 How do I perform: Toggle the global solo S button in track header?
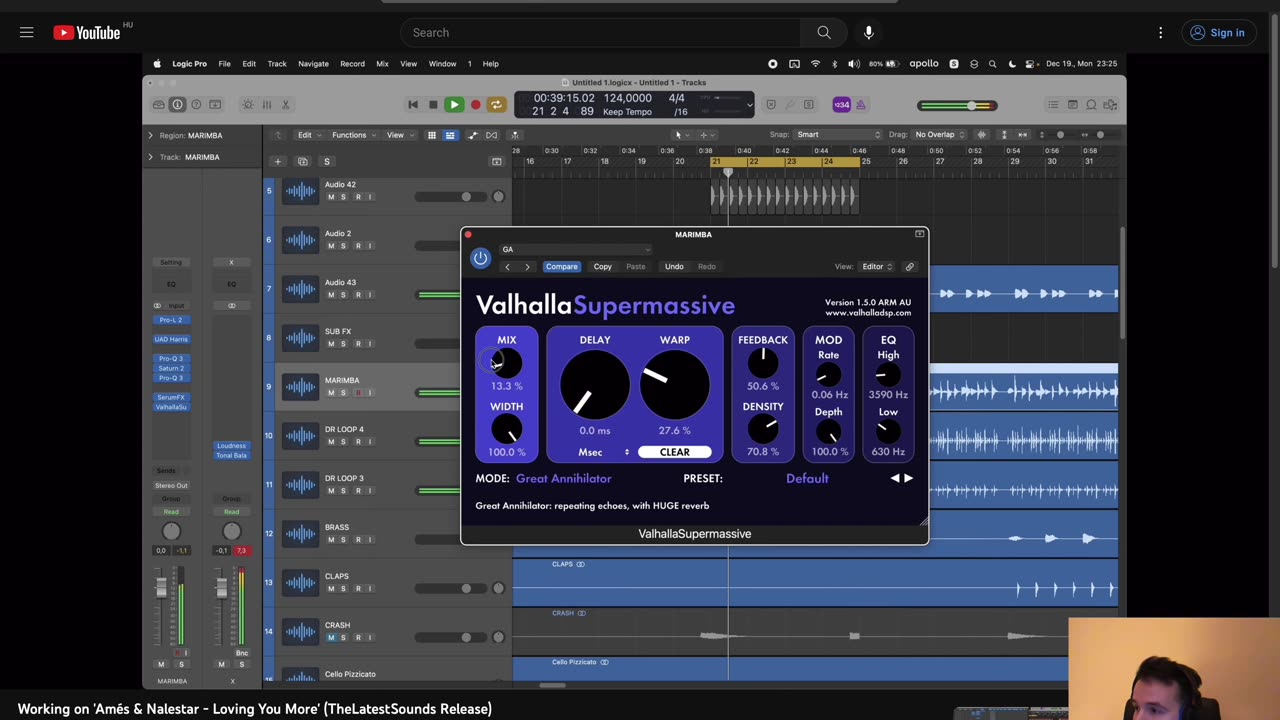[326, 161]
